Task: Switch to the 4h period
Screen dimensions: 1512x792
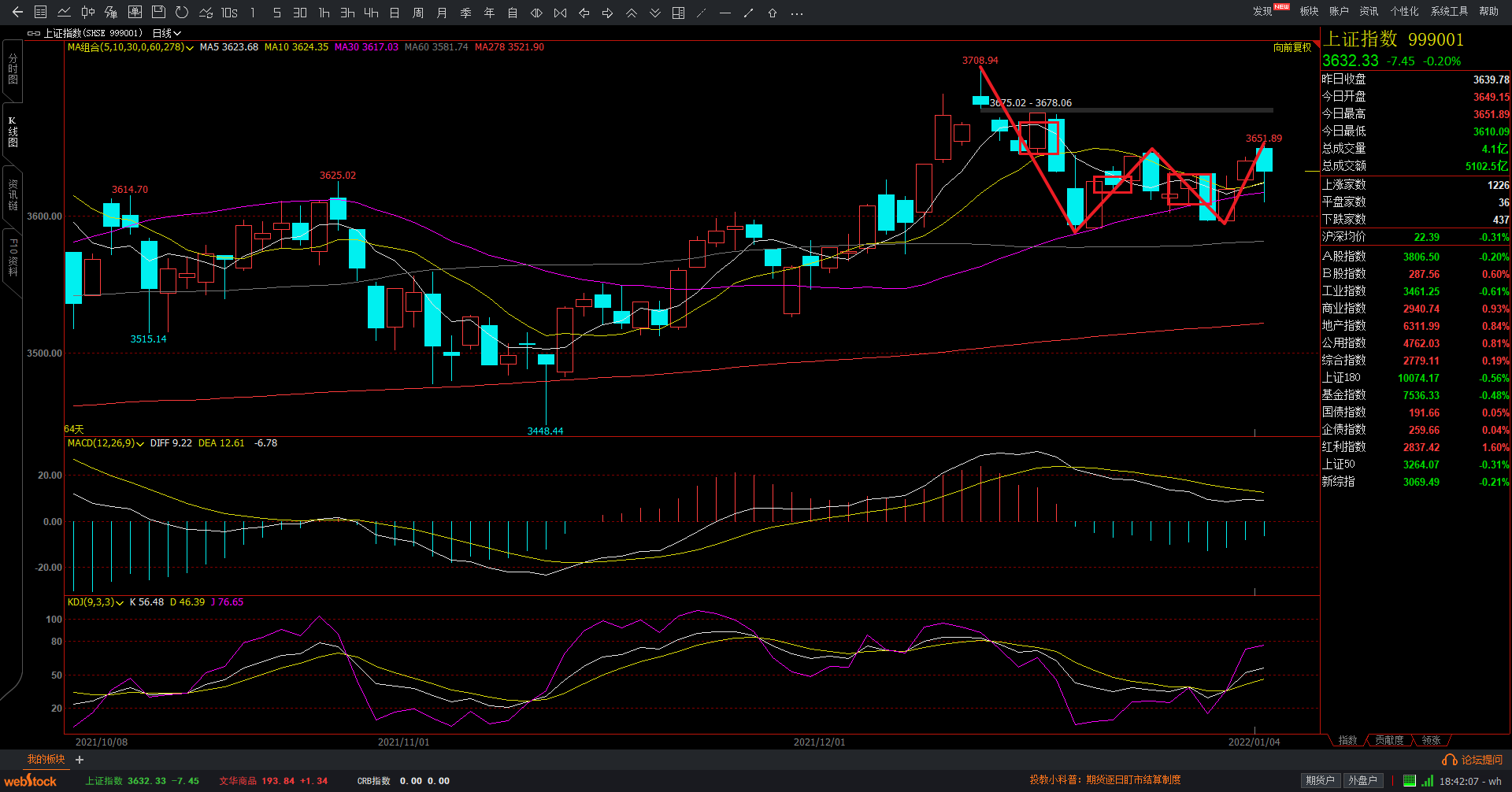Action: pyautogui.click(x=371, y=13)
